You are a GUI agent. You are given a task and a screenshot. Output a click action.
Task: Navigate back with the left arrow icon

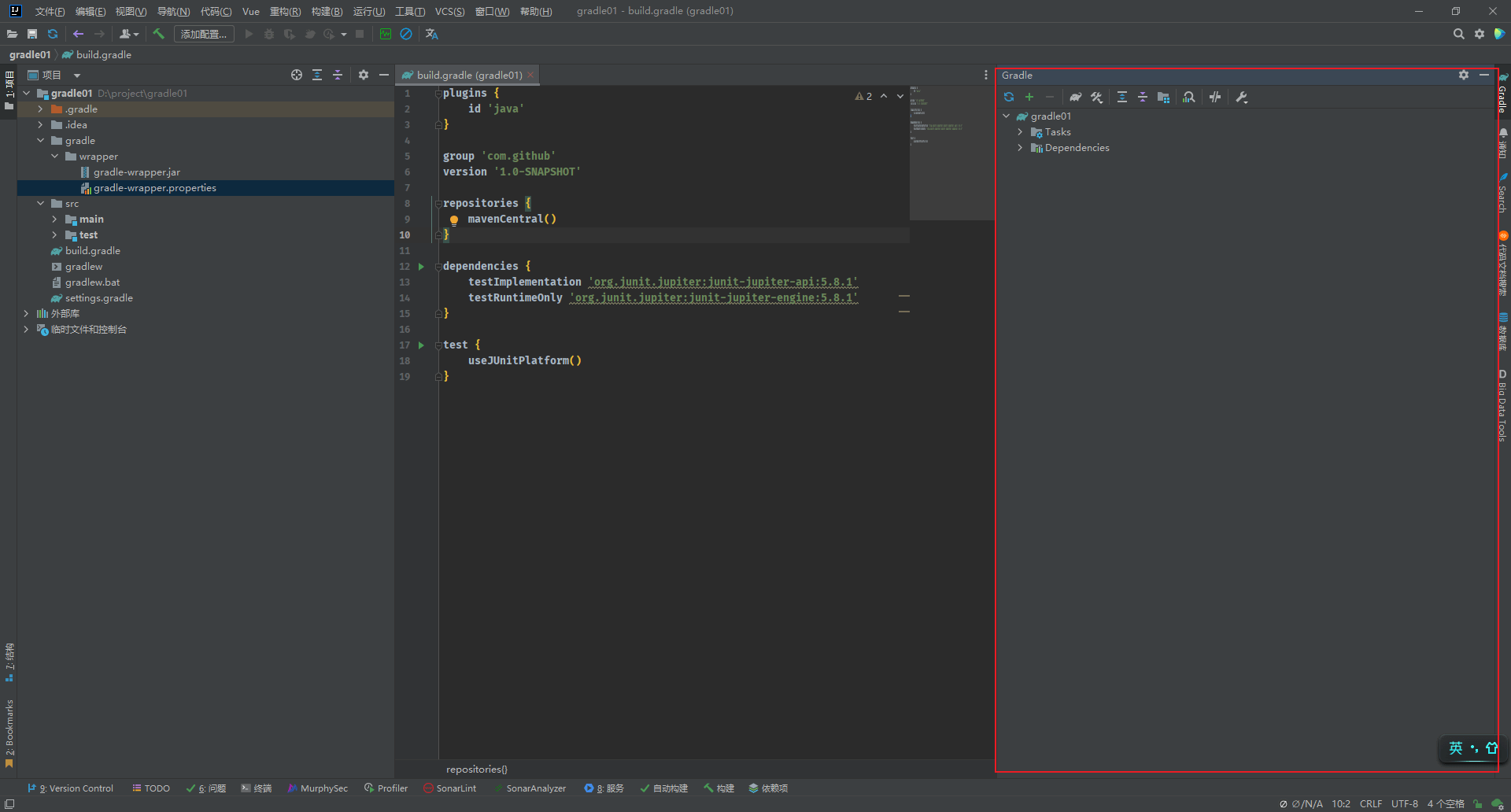[x=78, y=34]
